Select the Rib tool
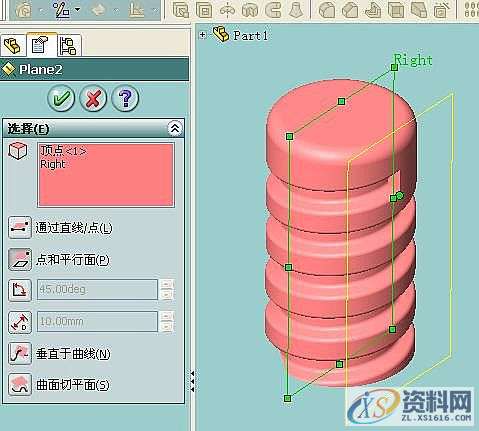The width and height of the screenshot is (479, 431). (373, 10)
